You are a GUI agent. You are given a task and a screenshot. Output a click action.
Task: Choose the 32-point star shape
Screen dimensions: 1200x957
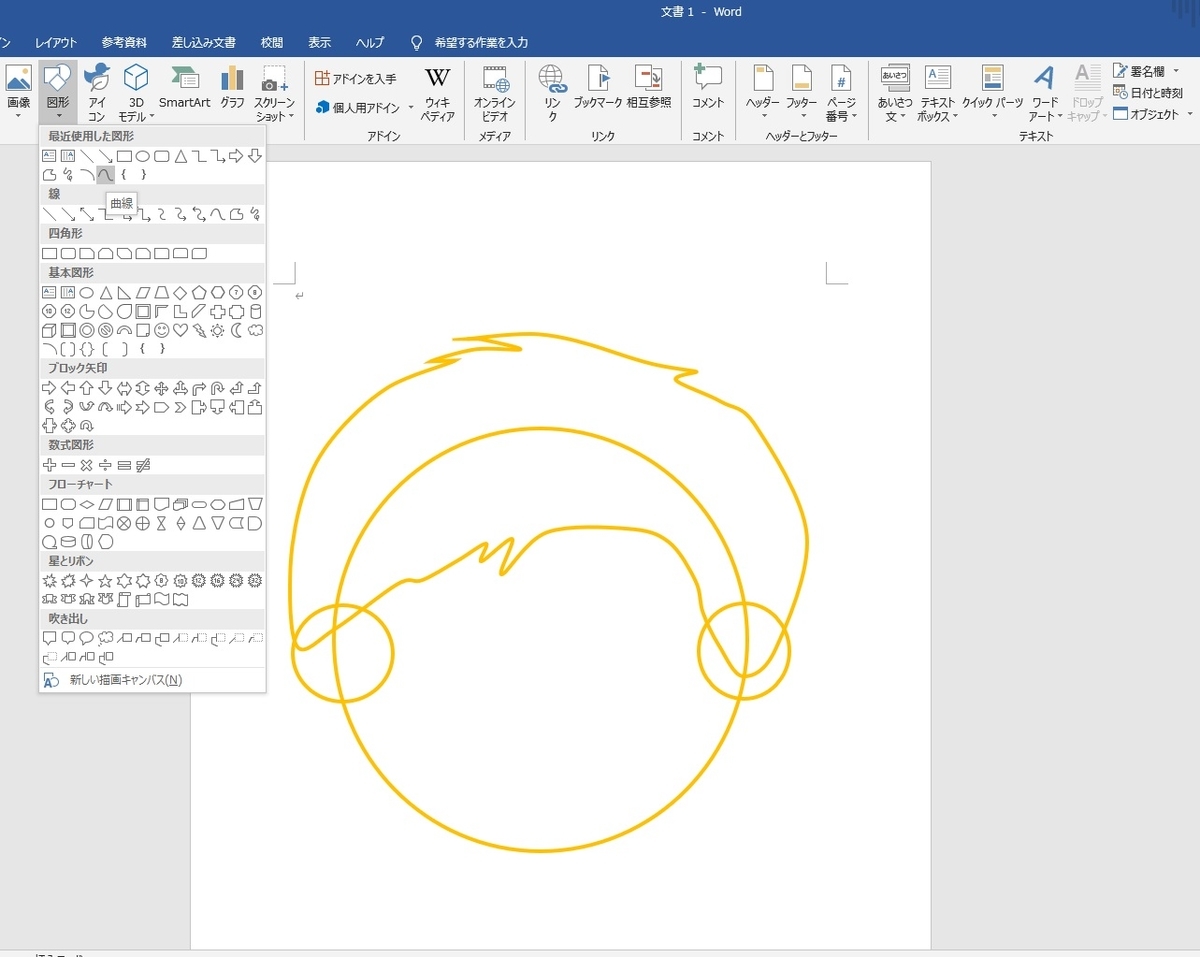pyautogui.click(x=255, y=581)
